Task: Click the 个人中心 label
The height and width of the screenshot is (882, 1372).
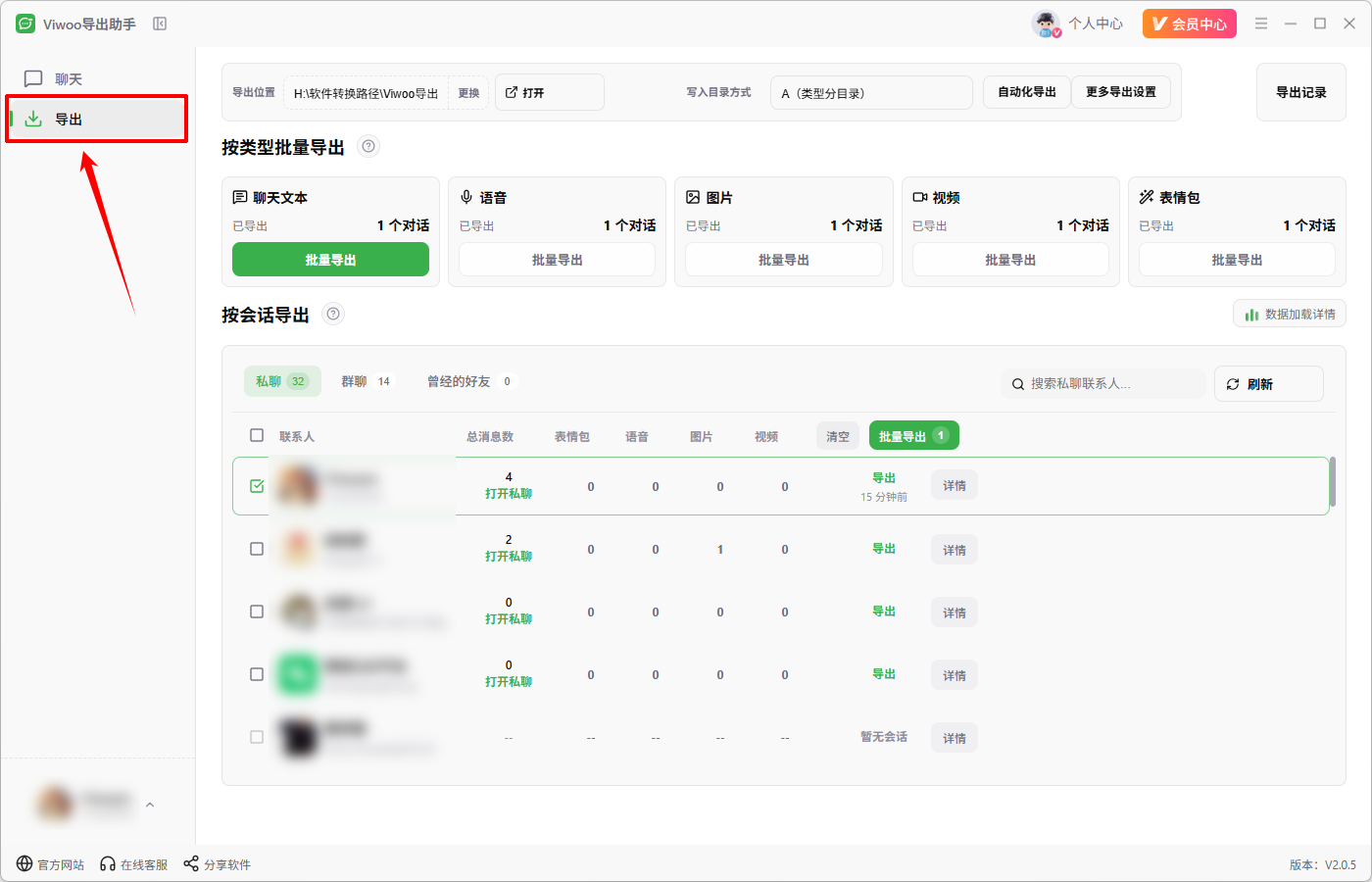Action: (1096, 24)
